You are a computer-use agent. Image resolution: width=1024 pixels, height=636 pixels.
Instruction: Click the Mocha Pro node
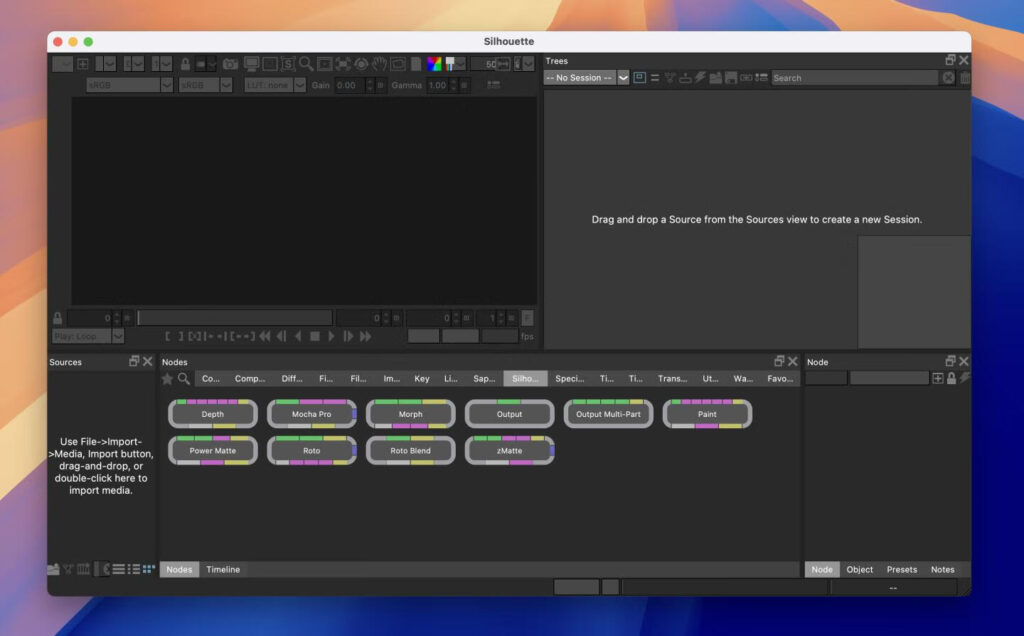point(311,414)
